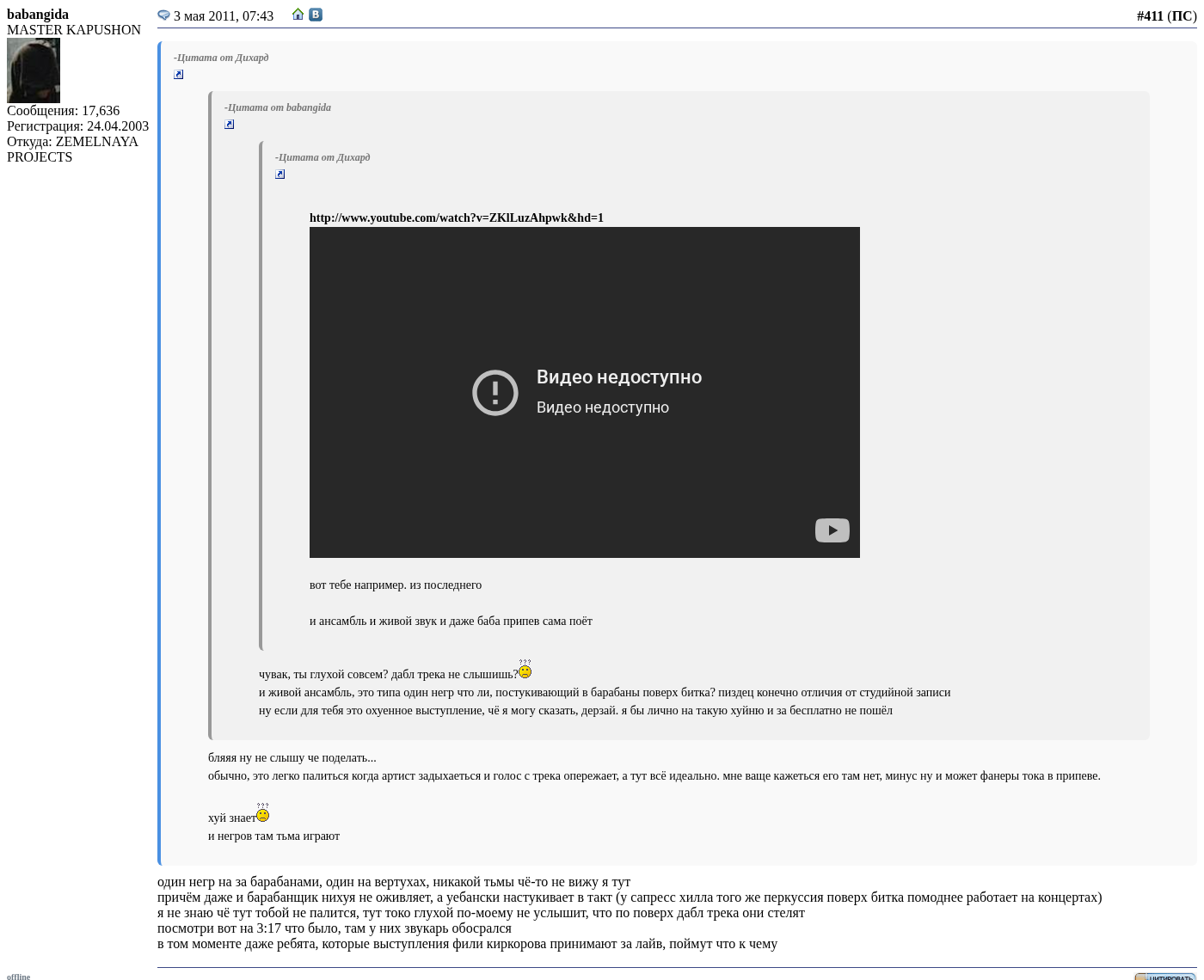This screenshot has height=980, width=1204.
Task: Click the speech bubble icon beside the post date
Action: point(163,15)
